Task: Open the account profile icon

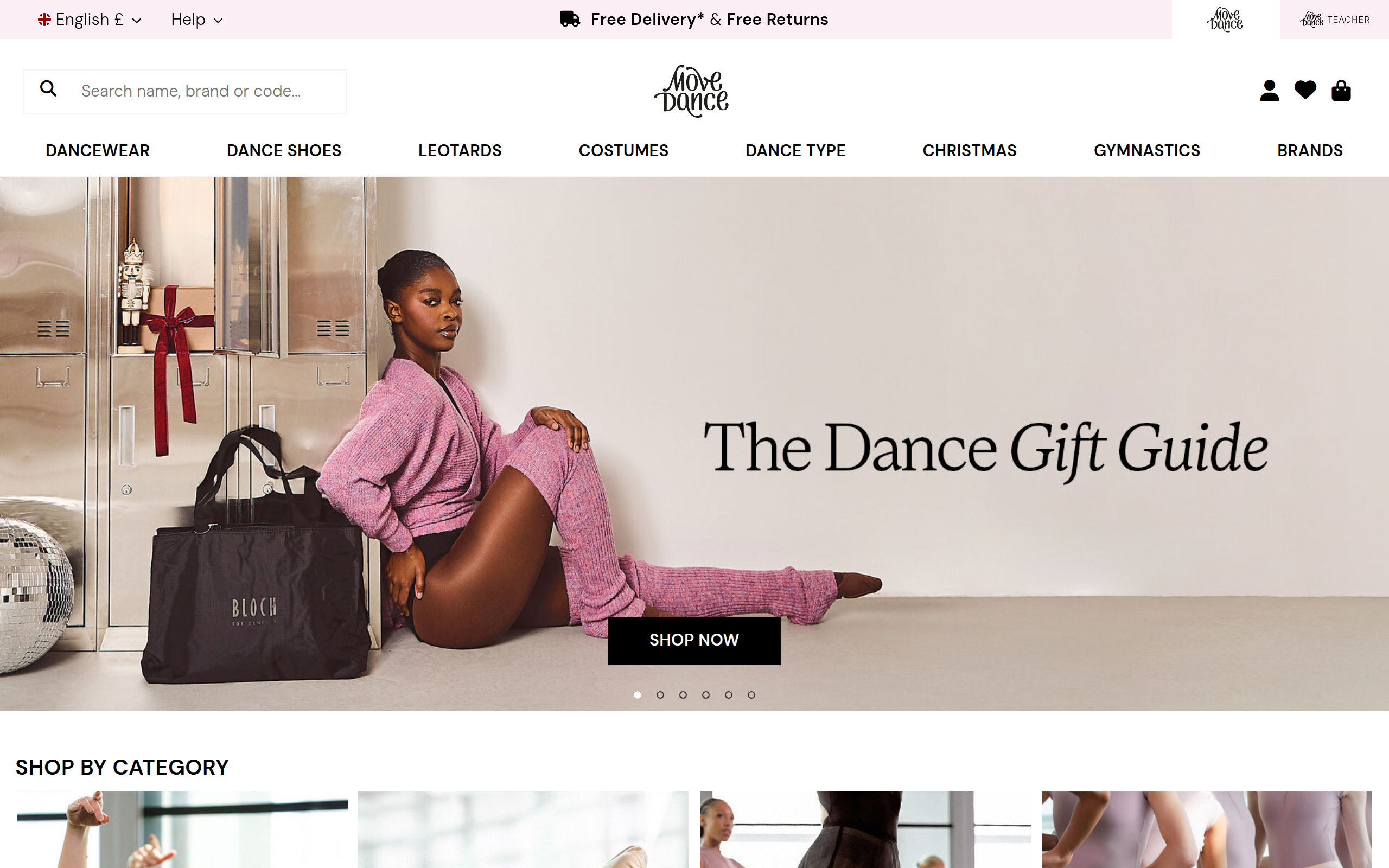Action: [x=1269, y=91]
